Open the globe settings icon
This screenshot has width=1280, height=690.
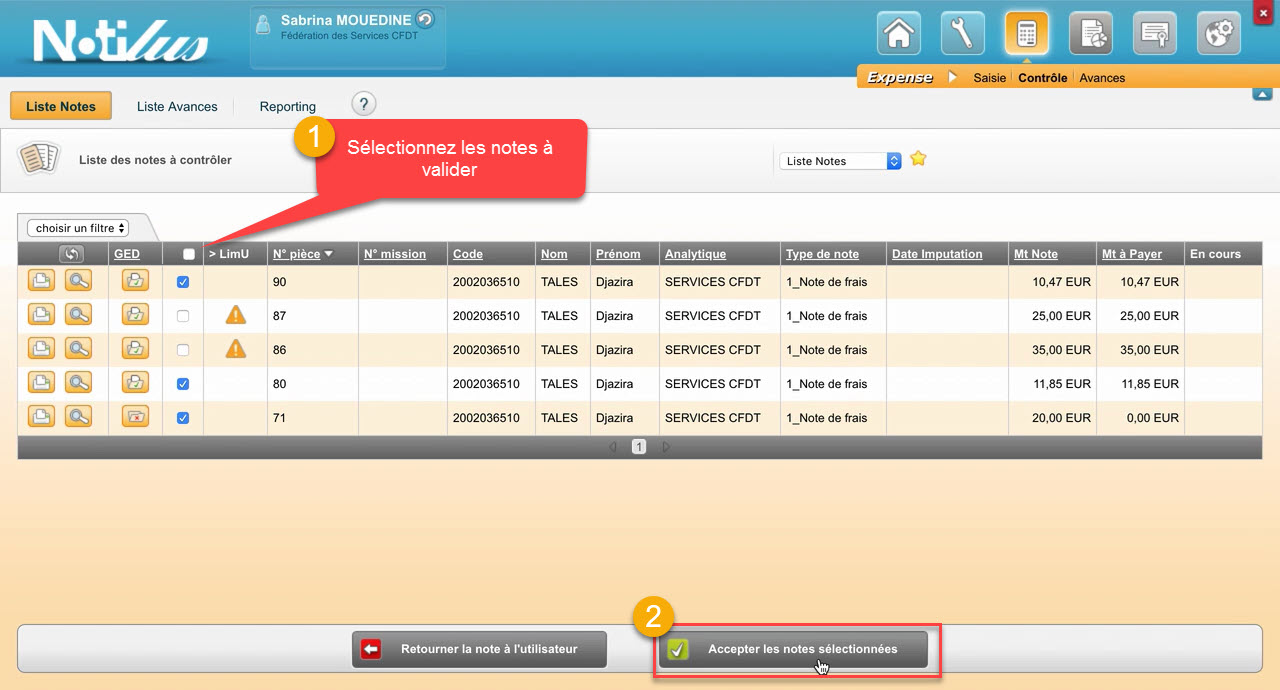coord(1218,34)
